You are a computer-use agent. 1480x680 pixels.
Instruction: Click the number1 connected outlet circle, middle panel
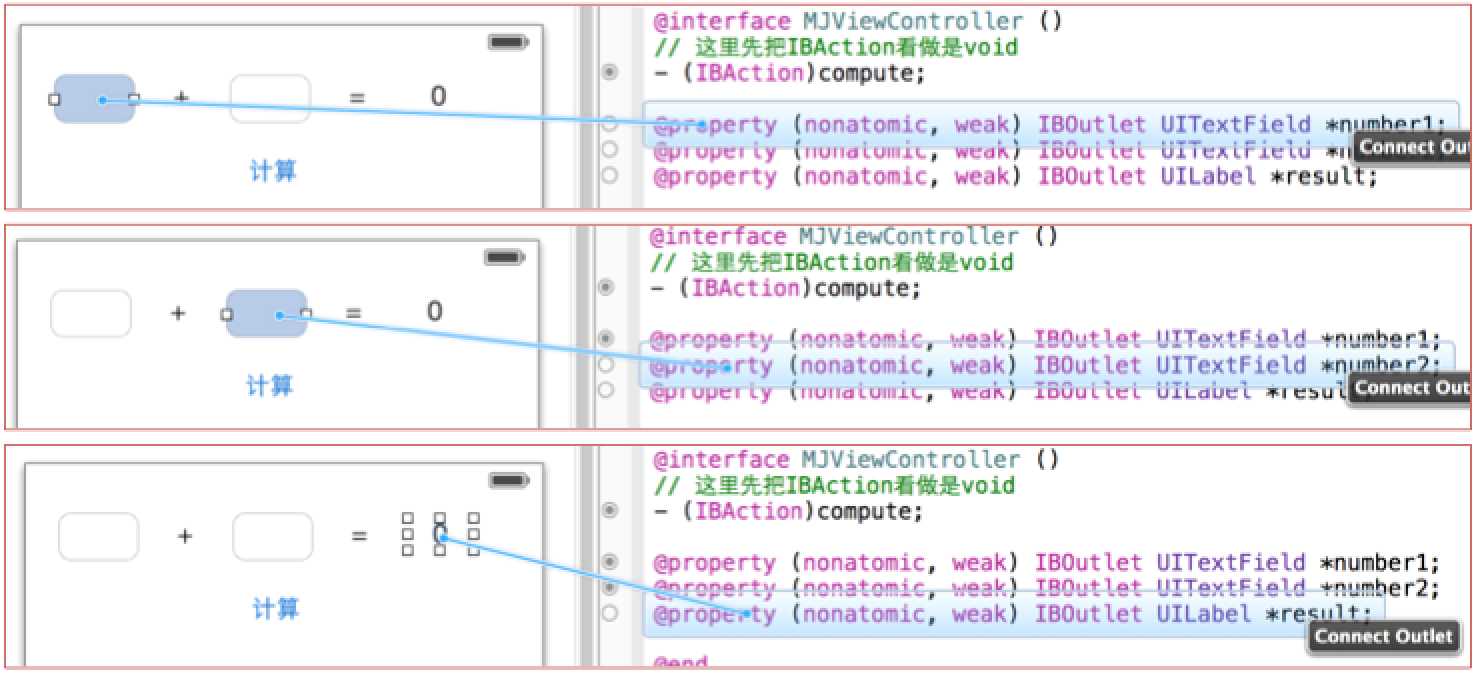click(x=605, y=339)
